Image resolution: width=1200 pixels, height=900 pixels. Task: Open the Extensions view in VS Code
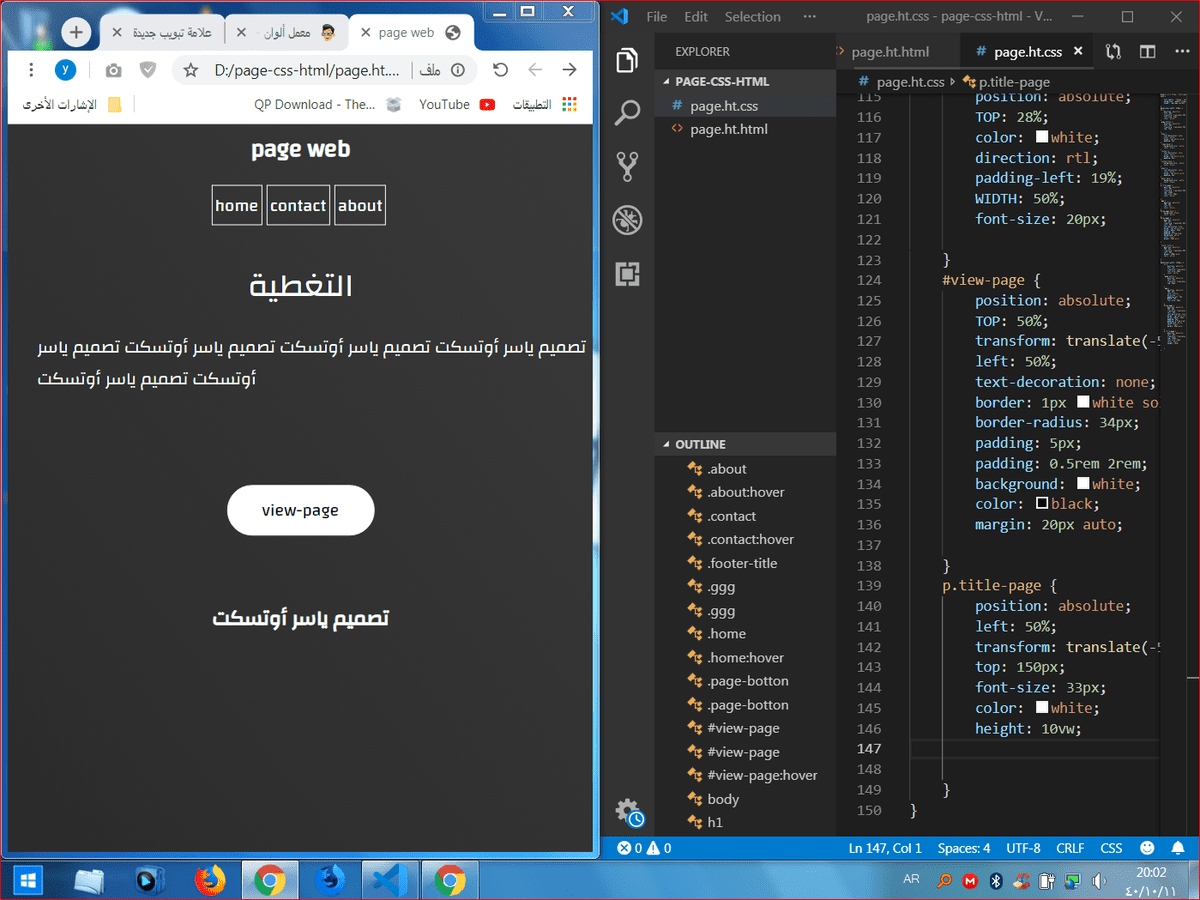(x=627, y=273)
